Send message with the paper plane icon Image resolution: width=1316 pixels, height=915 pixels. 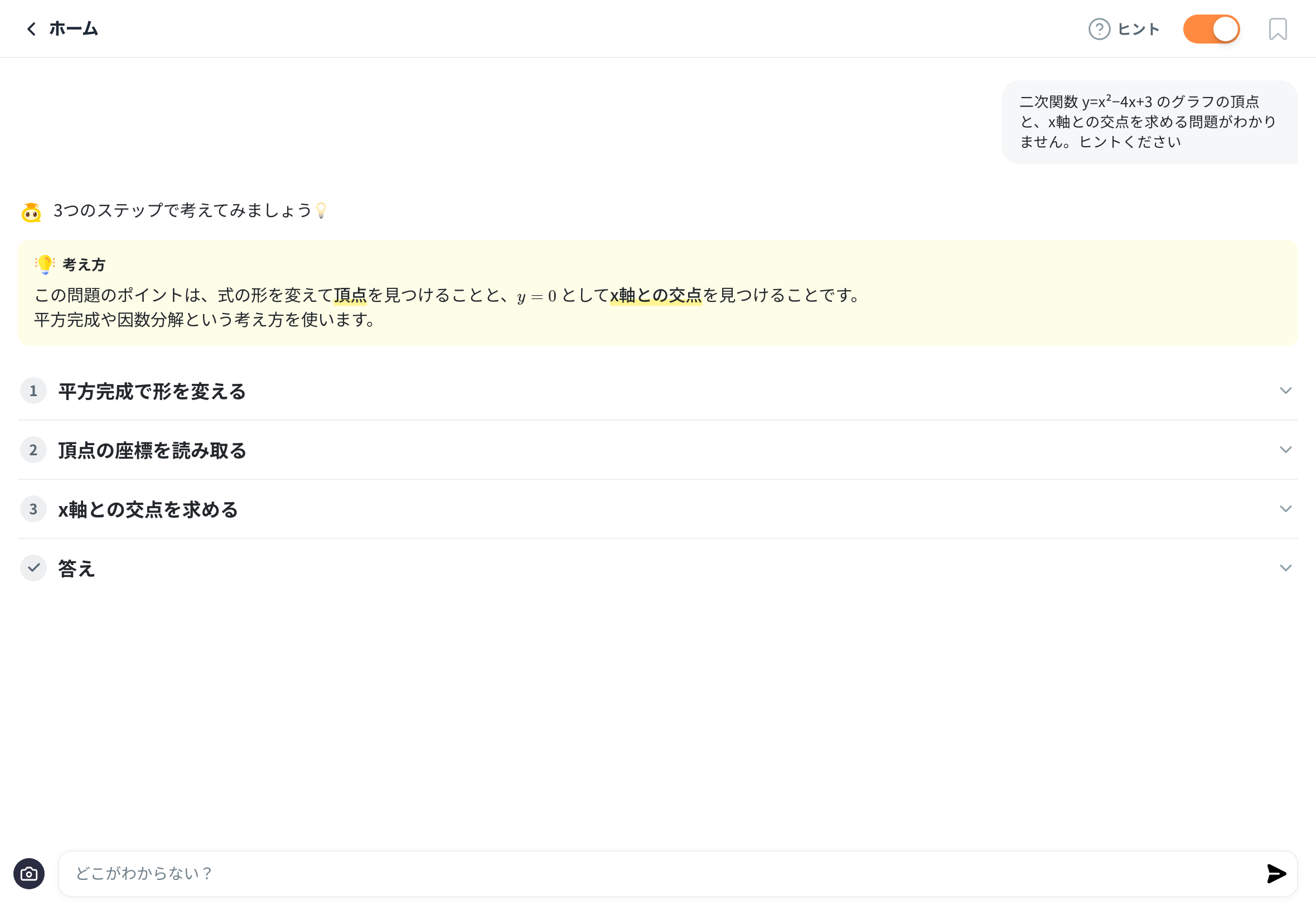[1276, 873]
